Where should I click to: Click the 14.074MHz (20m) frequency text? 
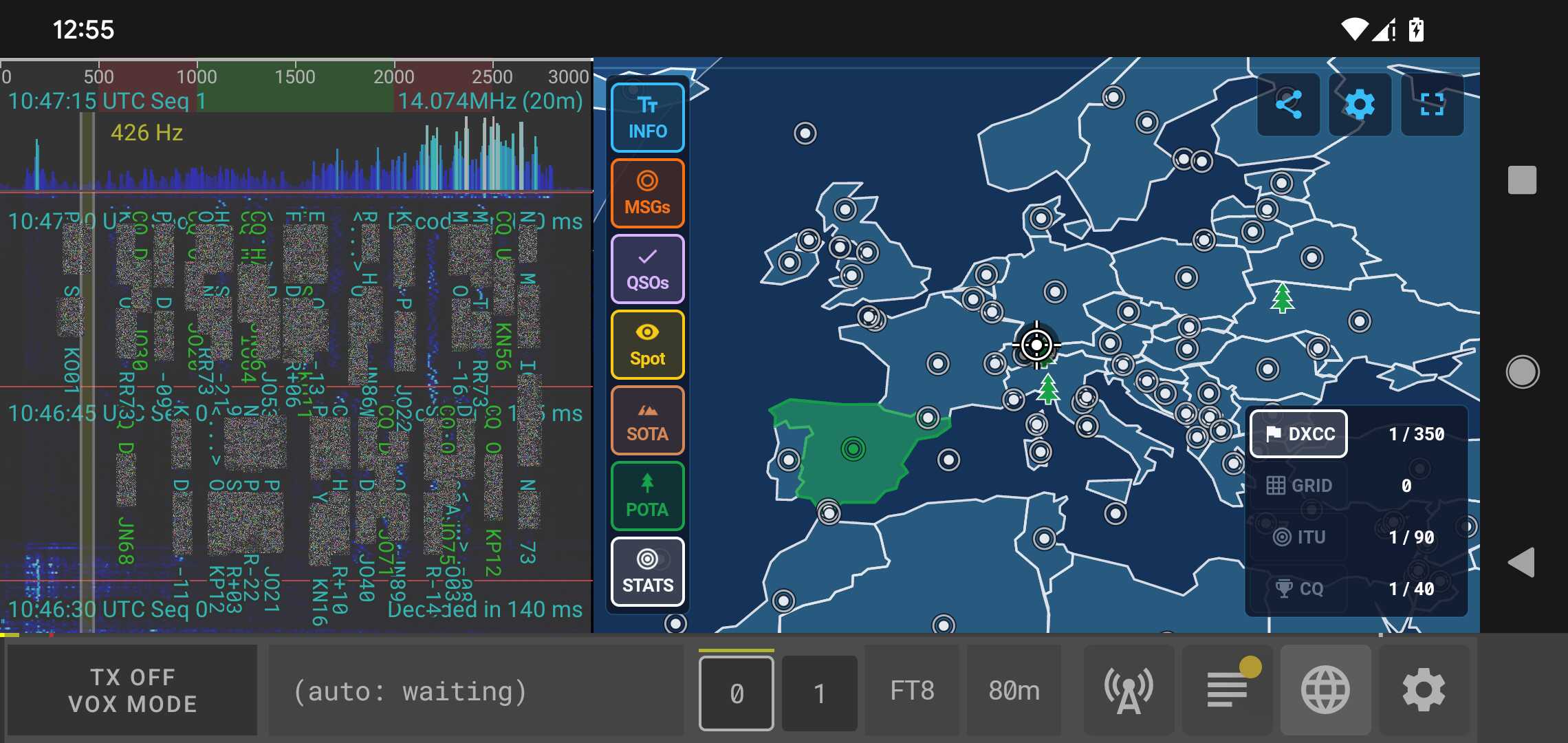(x=490, y=101)
